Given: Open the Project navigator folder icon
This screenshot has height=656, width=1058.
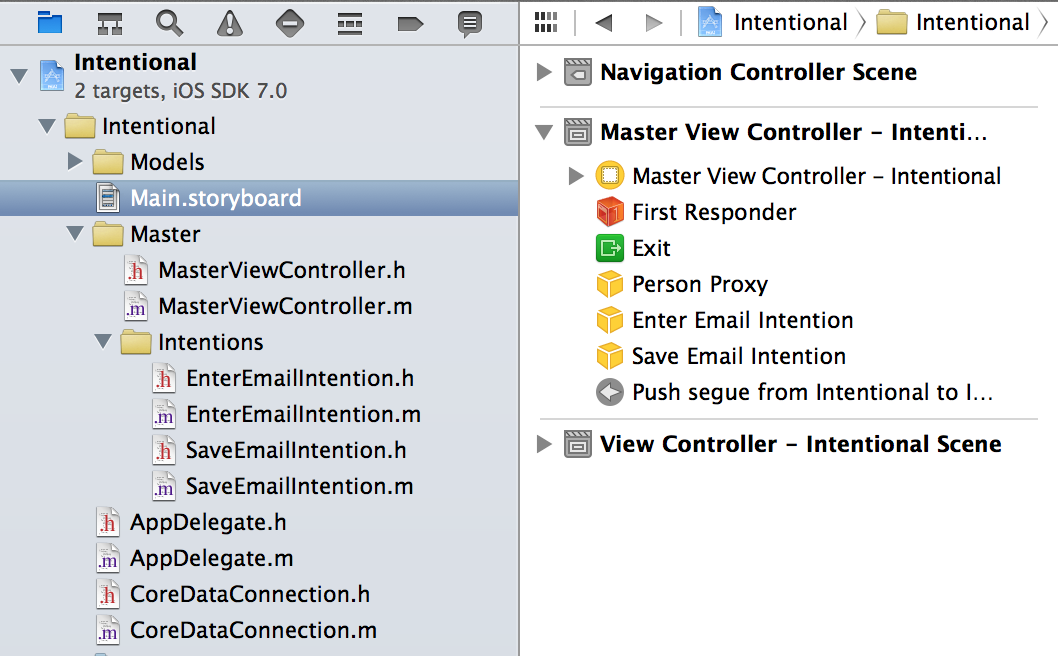Looking at the screenshot, I should pos(49,22).
